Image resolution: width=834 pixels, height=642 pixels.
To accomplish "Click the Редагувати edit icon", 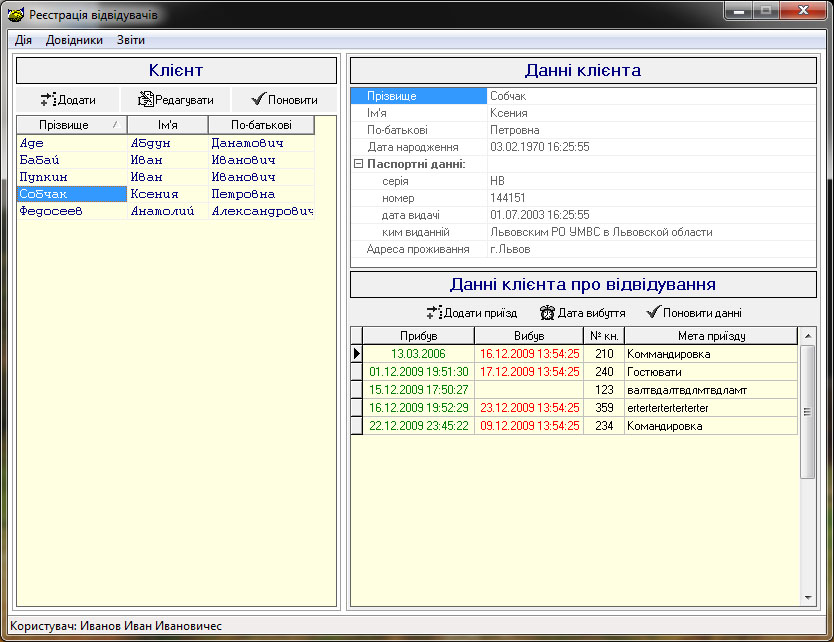I will click(x=145, y=100).
